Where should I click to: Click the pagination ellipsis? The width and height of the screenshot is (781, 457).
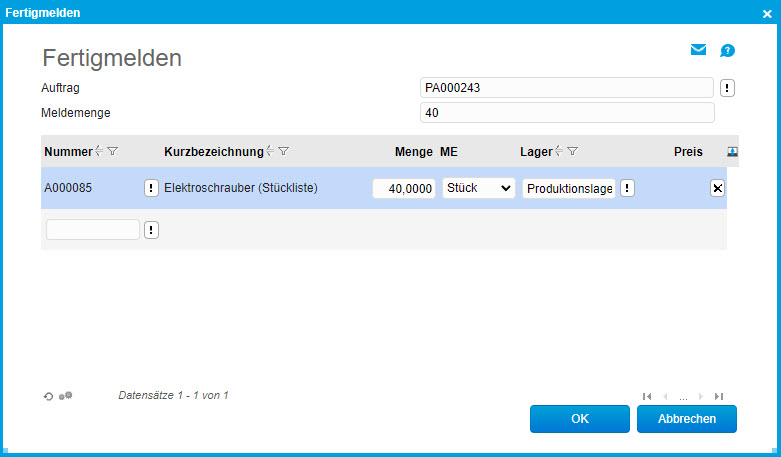coord(683,397)
